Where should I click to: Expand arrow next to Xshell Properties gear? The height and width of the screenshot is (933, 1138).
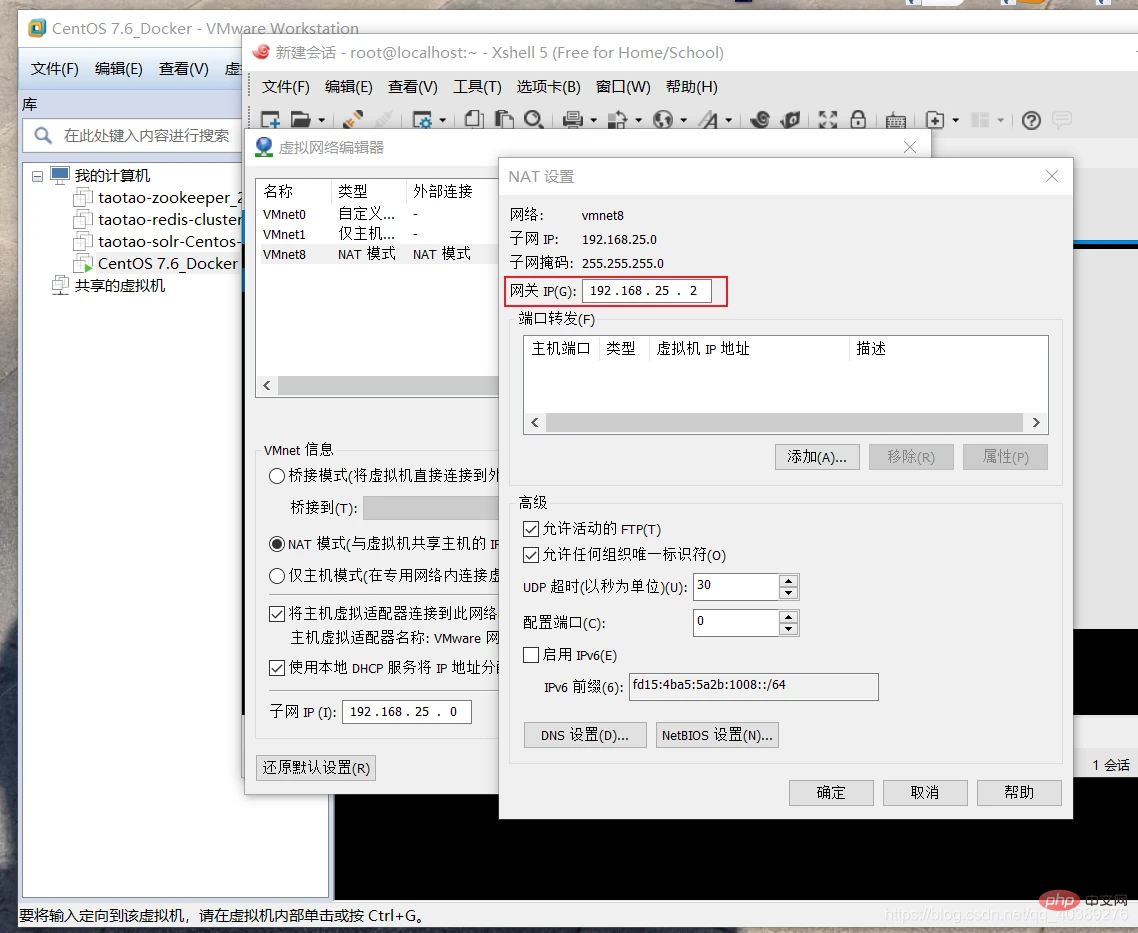(x=442, y=120)
